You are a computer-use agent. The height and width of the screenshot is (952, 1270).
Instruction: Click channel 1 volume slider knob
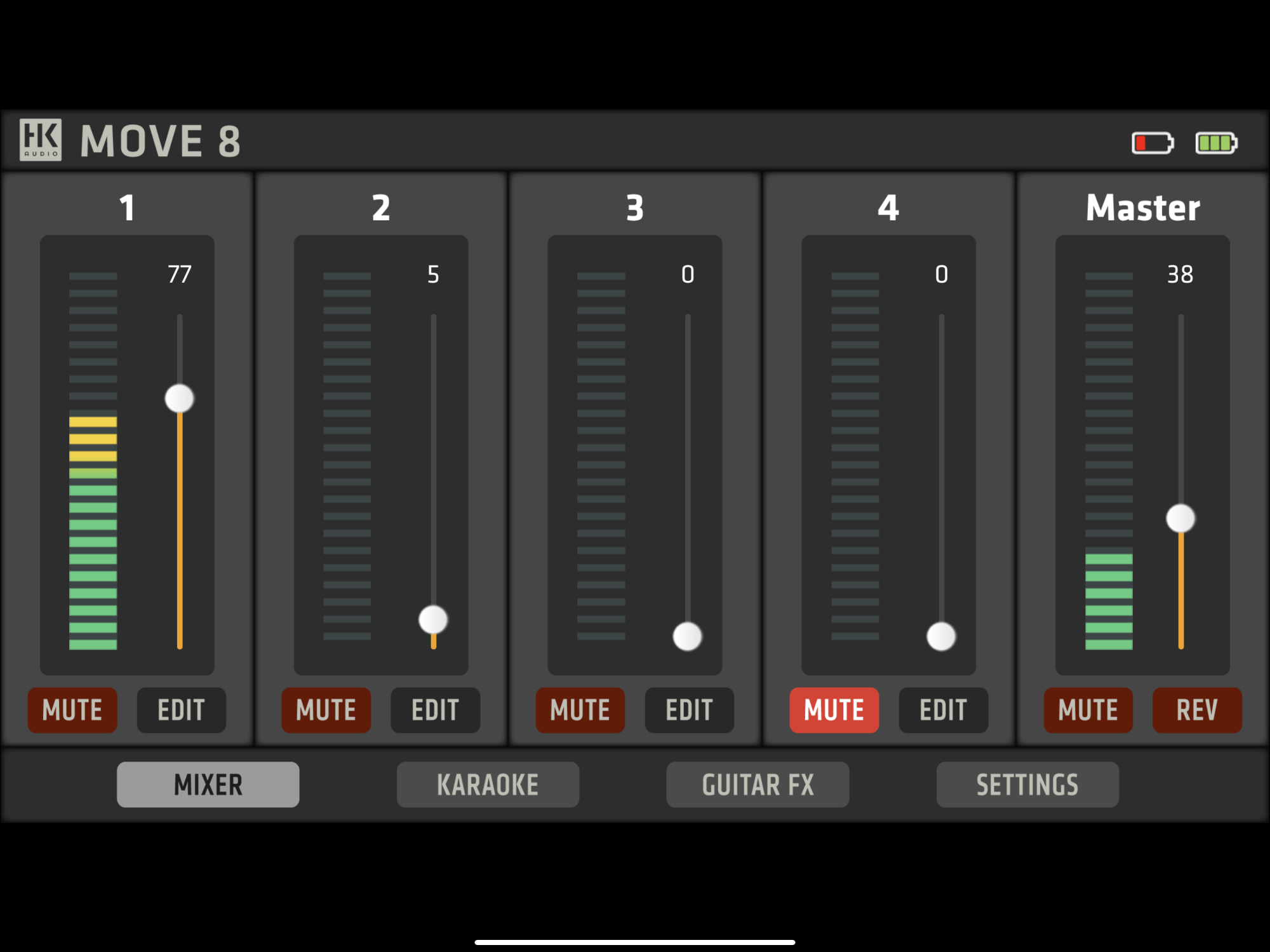180,399
